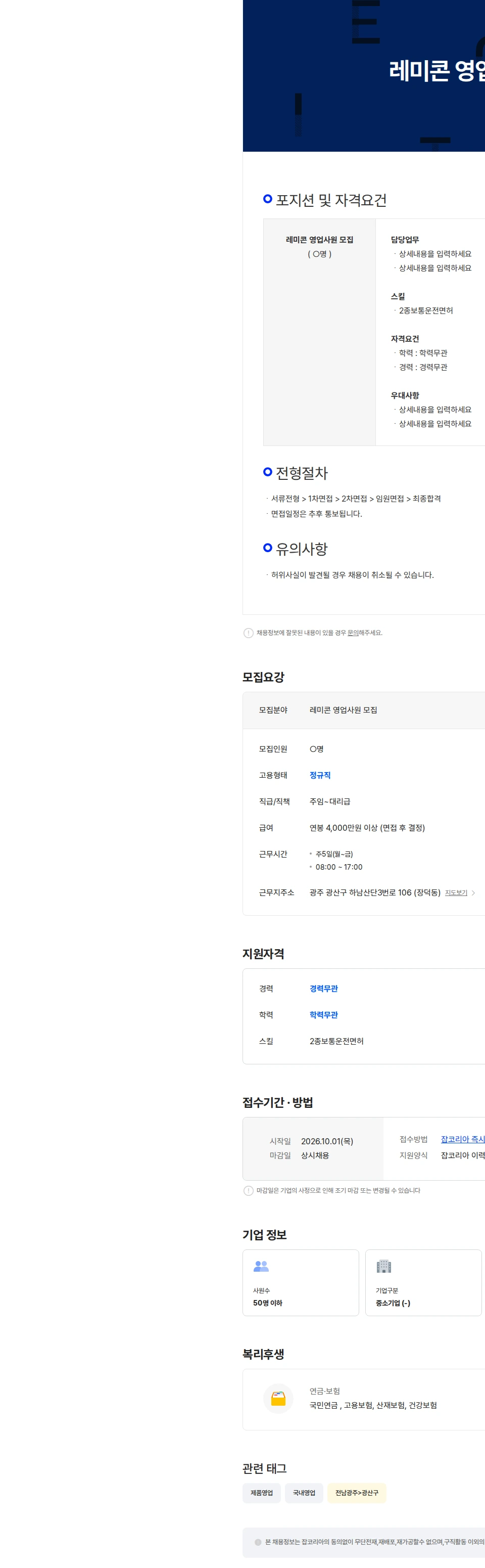Click the 기업구분 중소기업 card
This screenshot has width=485, height=1568.
(423, 1282)
